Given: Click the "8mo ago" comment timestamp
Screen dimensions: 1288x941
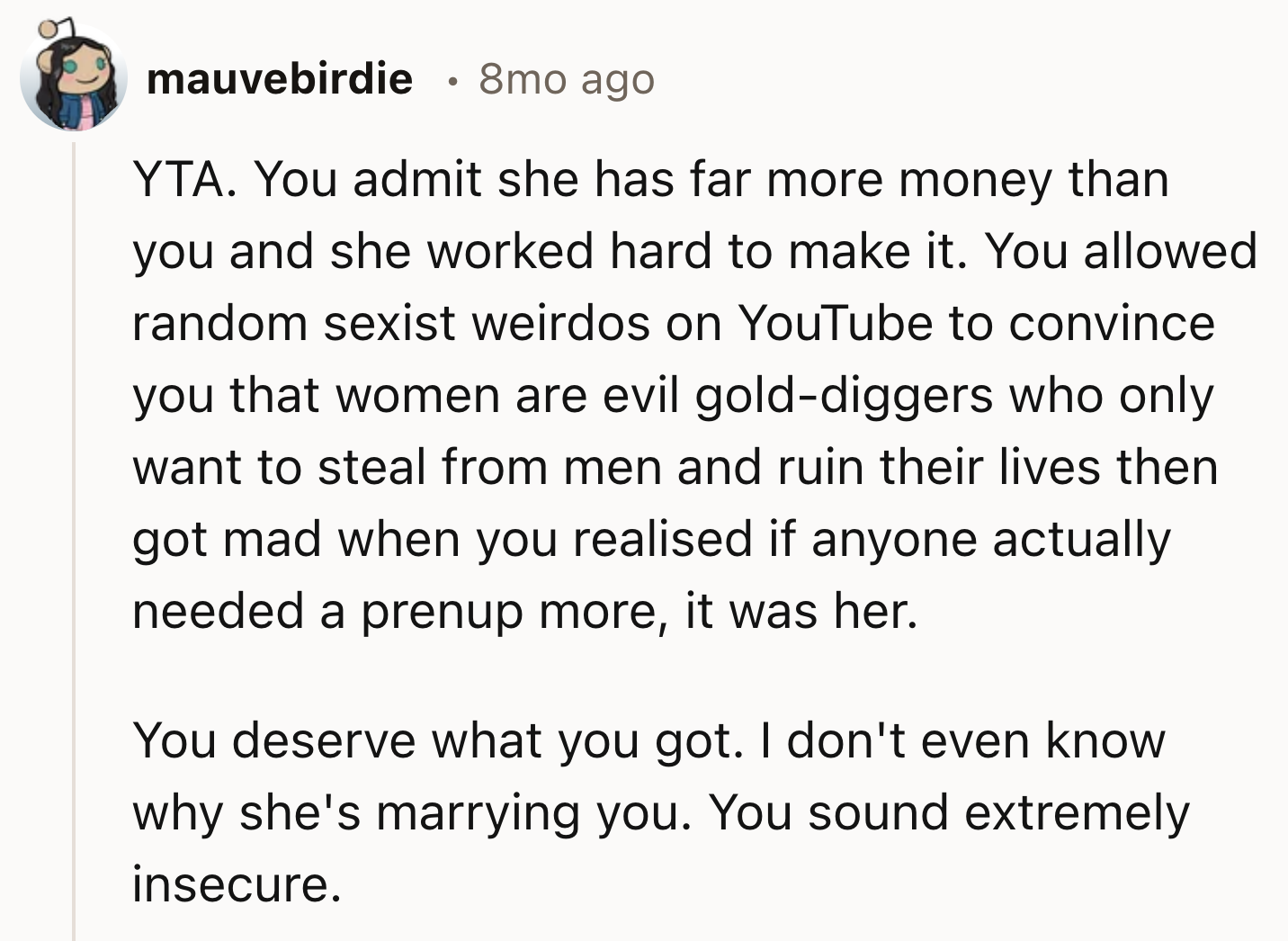Looking at the screenshot, I should point(567,79).
